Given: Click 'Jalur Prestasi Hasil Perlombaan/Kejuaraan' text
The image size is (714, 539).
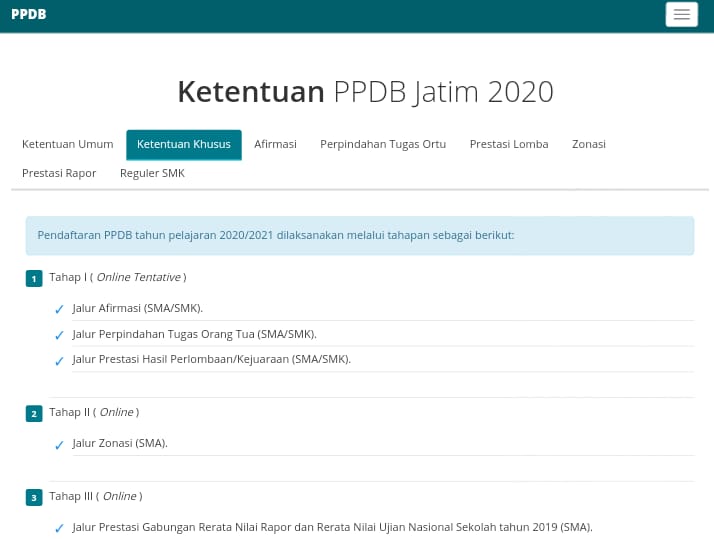Looking at the screenshot, I should 181,359.
